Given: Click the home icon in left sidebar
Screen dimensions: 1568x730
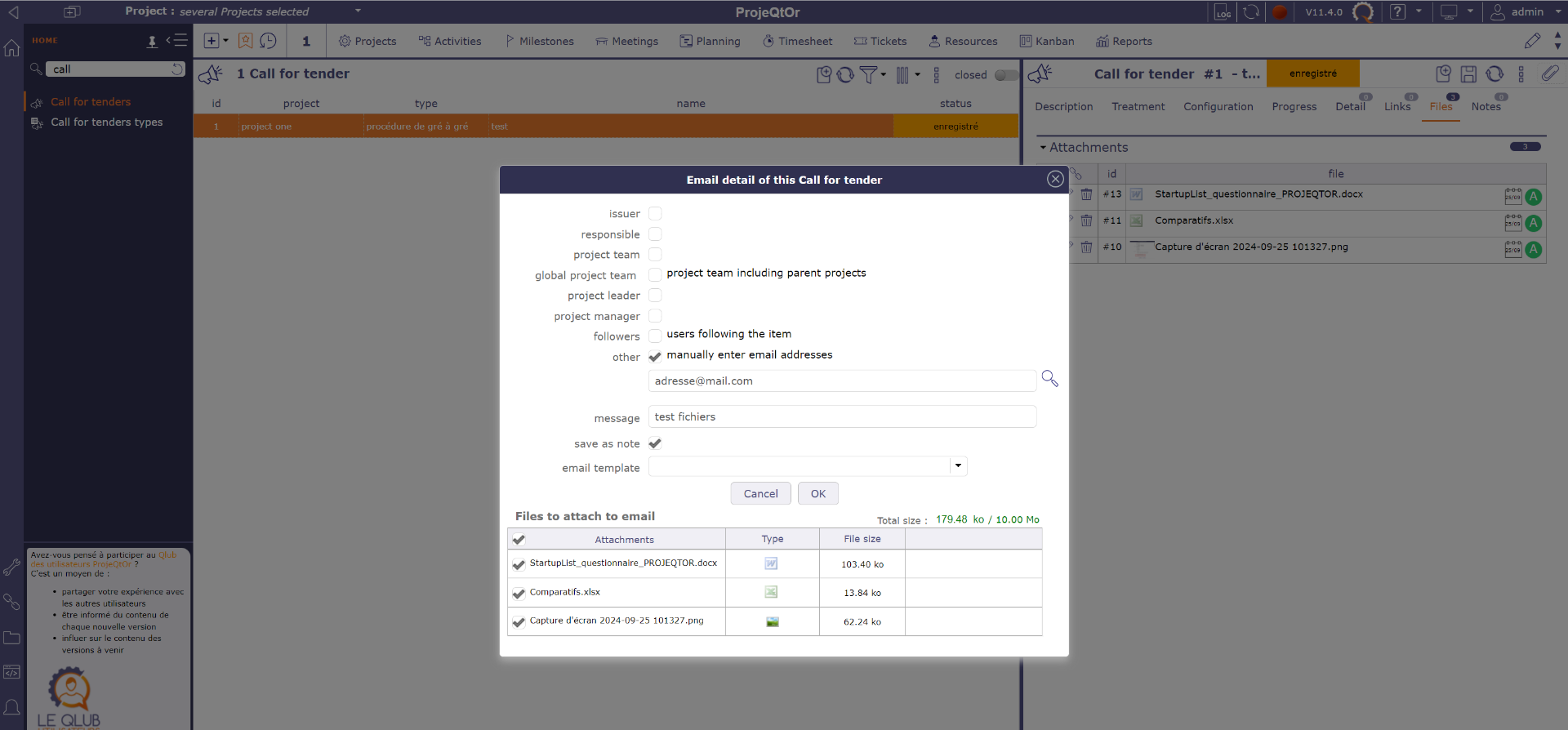Looking at the screenshot, I should click(11, 48).
